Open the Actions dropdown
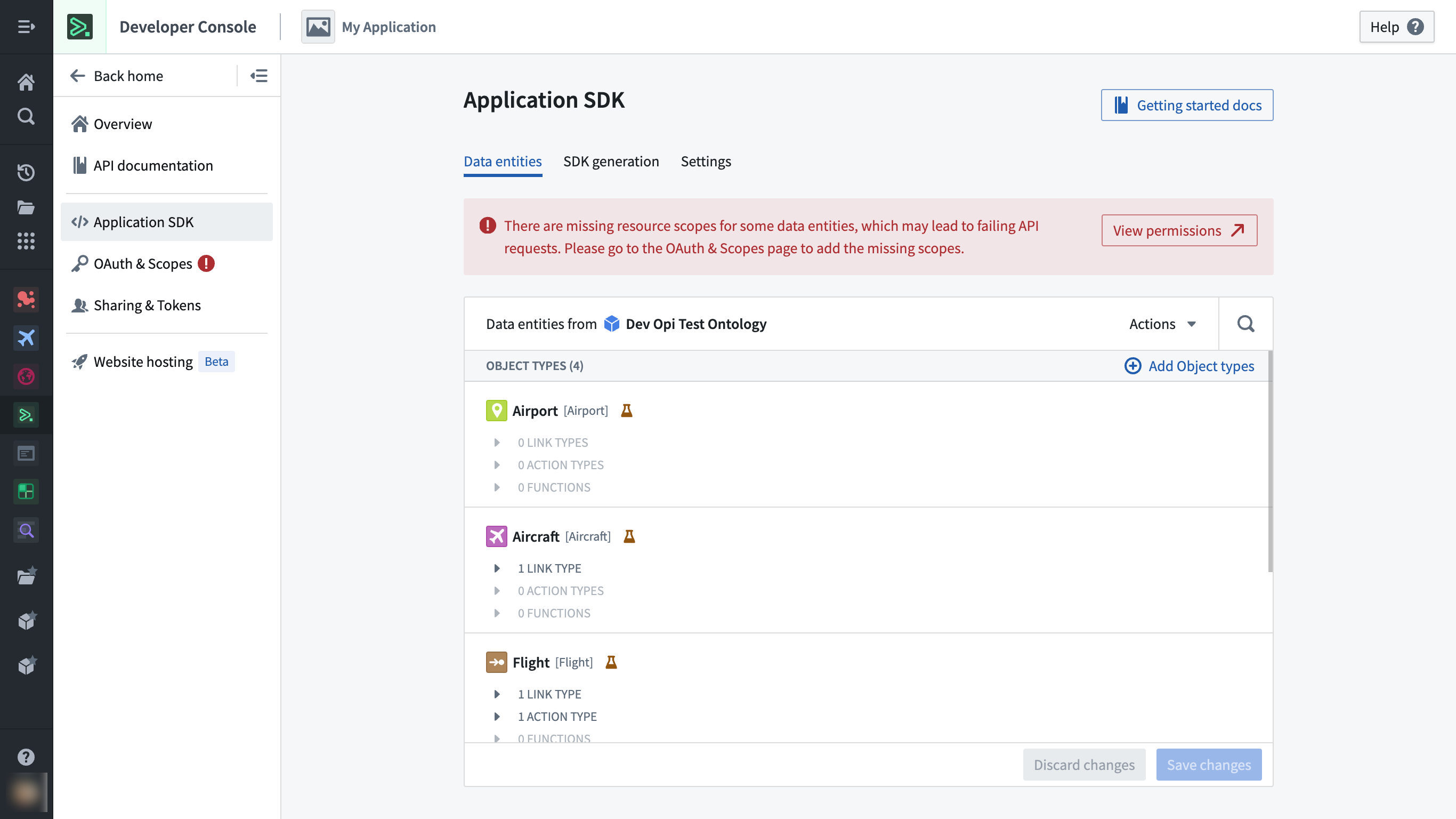Viewport: 1456px width, 819px height. pos(1161,324)
